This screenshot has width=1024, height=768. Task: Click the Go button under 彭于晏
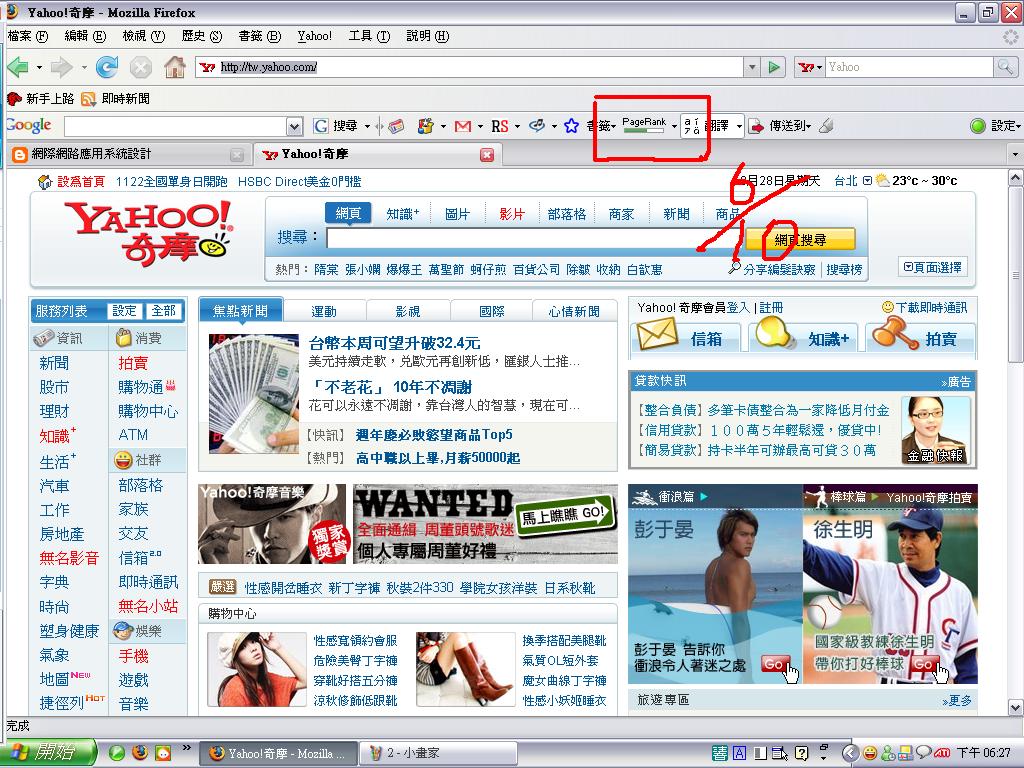pyautogui.click(x=775, y=664)
